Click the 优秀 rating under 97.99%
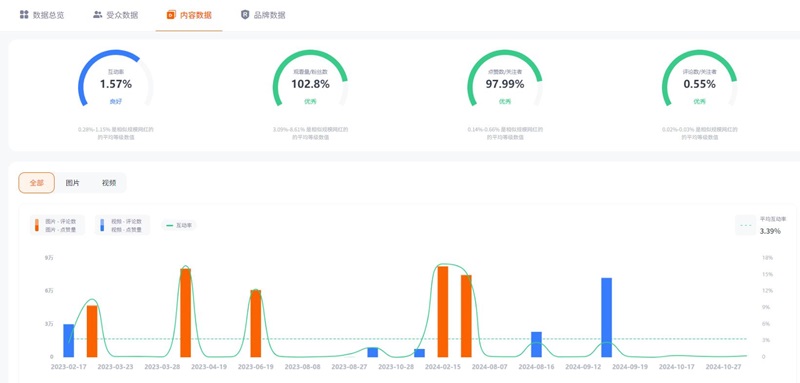The height and width of the screenshot is (383, 800). coord(505,101)
